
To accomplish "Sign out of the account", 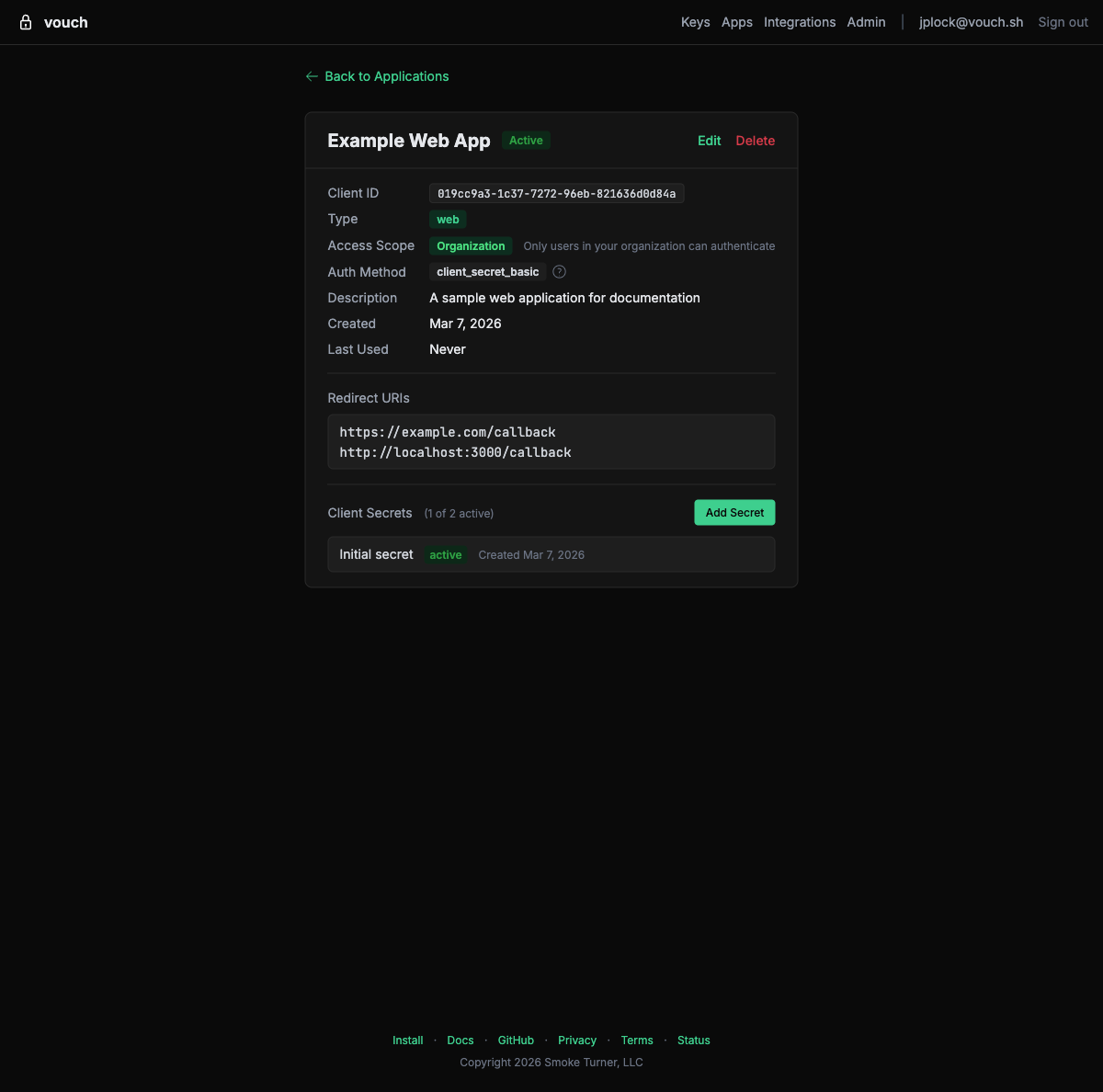I will coord(1062,22).
